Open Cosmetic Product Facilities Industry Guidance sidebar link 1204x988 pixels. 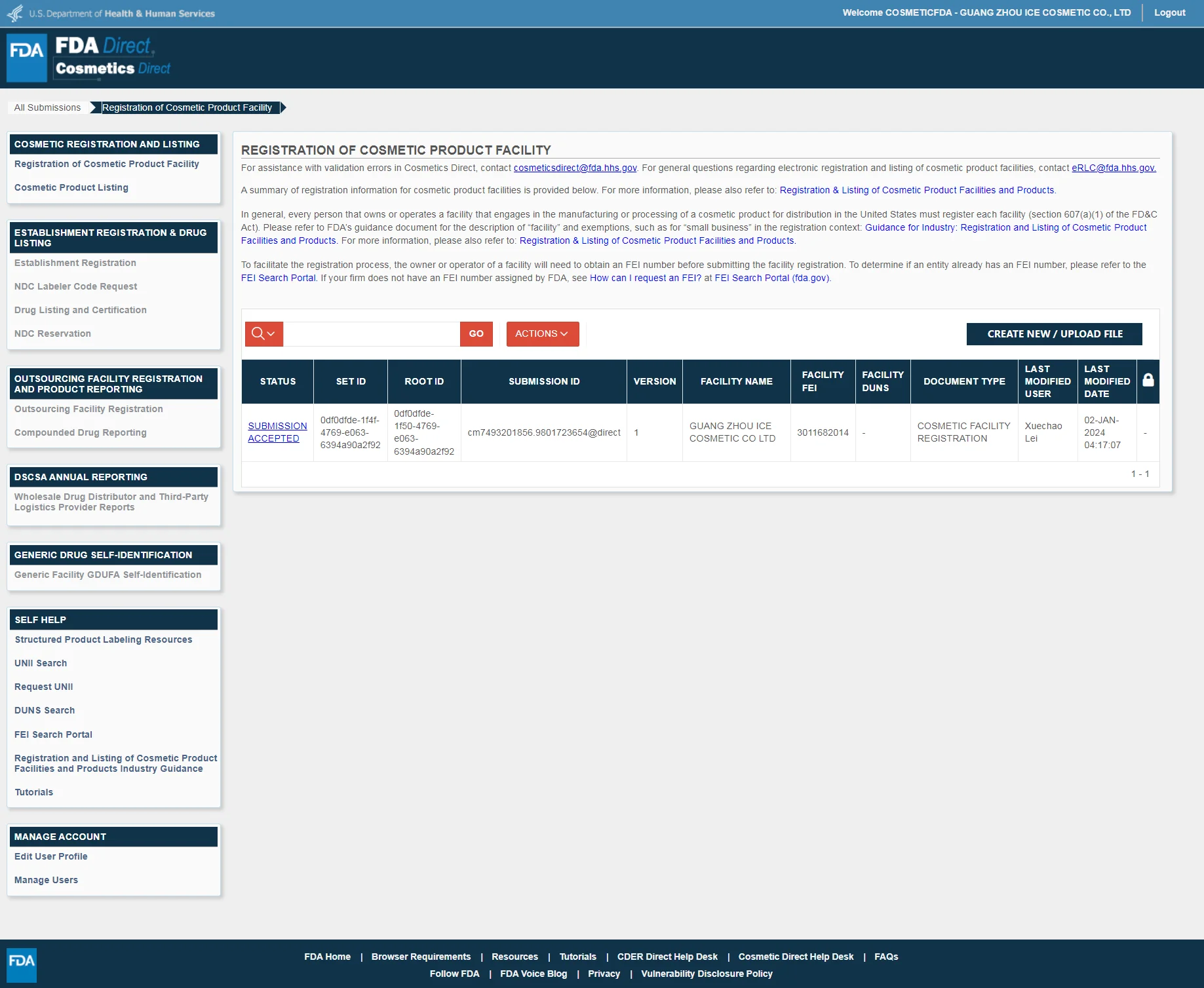click(x=116, y=763)
